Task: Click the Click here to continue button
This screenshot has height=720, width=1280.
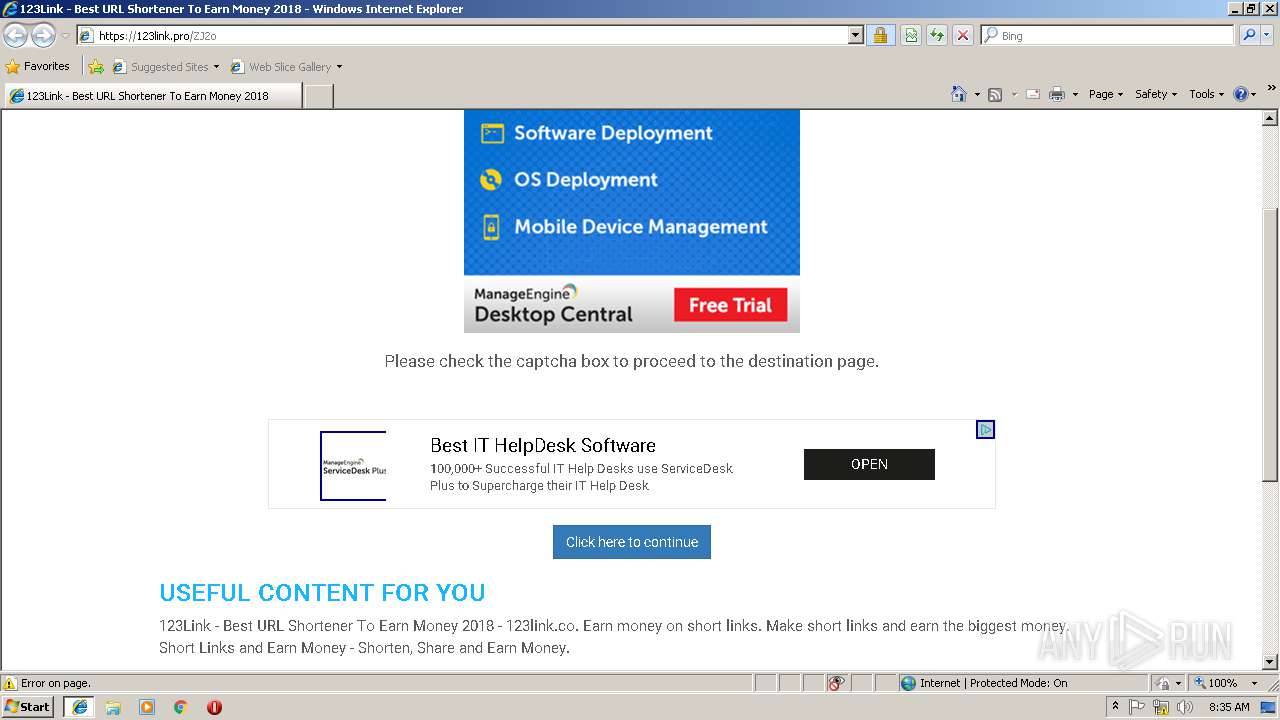Action: coord(632,542)
